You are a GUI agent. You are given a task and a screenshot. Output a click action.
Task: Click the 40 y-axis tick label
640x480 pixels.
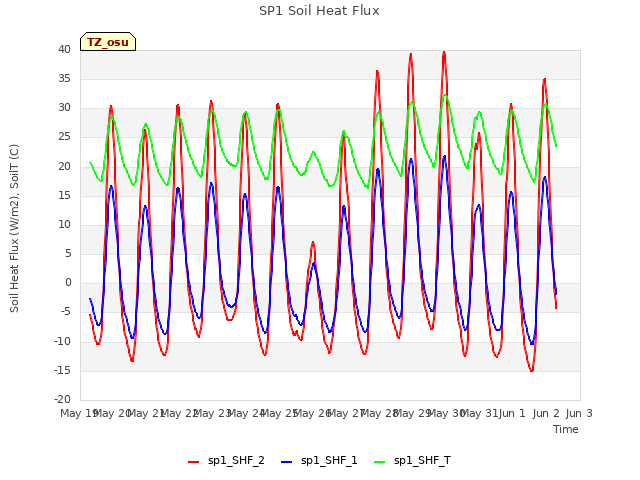[x=64, y=49]
